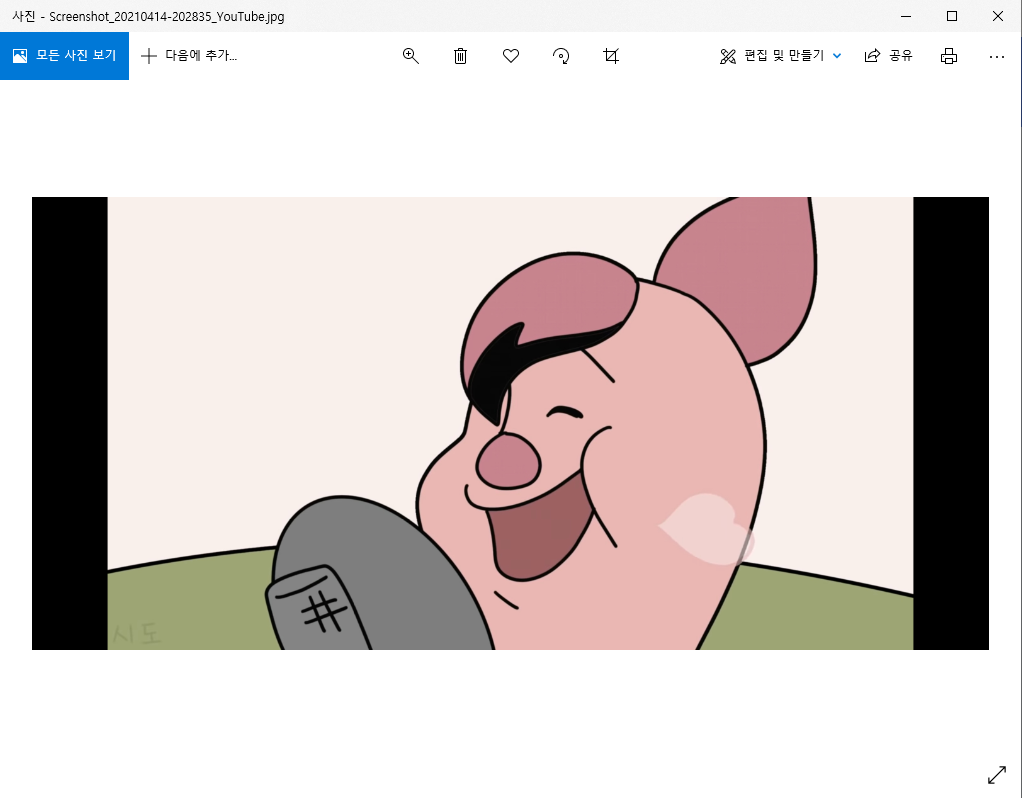
Task: Click the 다음에 추가 button
Action: pos(189,56)
